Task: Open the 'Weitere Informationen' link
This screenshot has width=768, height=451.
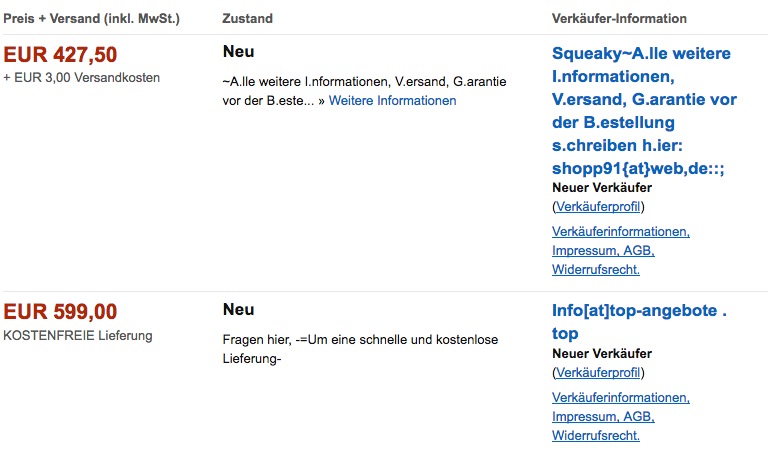Action: [x=392, y=100]
